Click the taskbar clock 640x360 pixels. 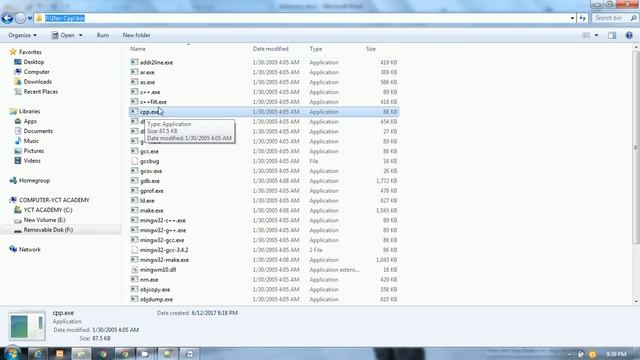point(616,354)
